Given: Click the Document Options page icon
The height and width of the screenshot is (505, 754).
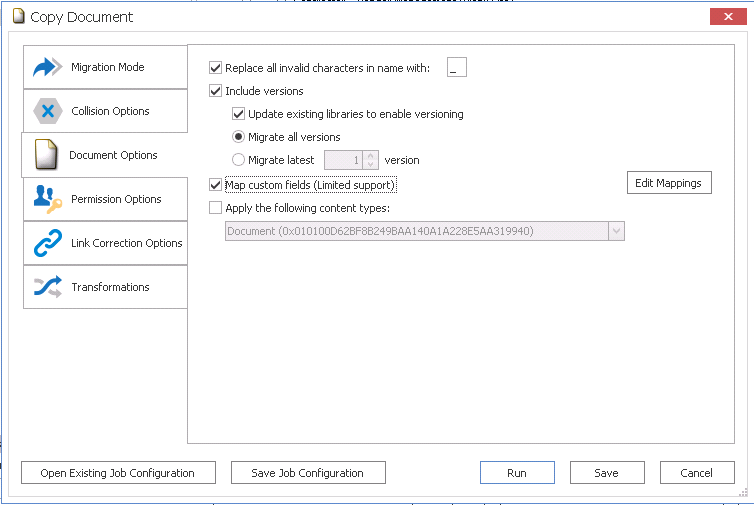Looking at the screenshot, I should pyautogui.click(x=47, y=155).
